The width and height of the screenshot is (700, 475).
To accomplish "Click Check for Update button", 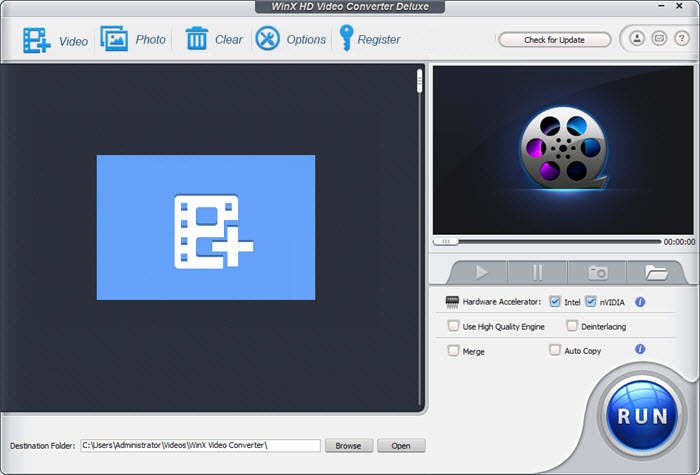I will [554, 40].
